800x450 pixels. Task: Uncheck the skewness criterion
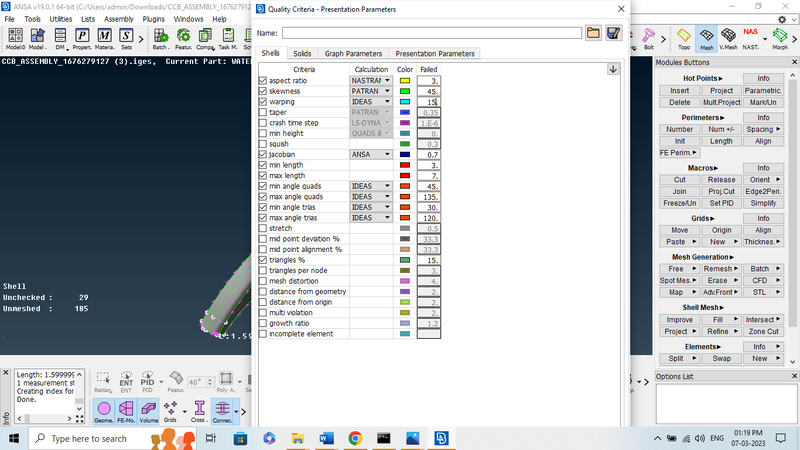pos(263,91)
